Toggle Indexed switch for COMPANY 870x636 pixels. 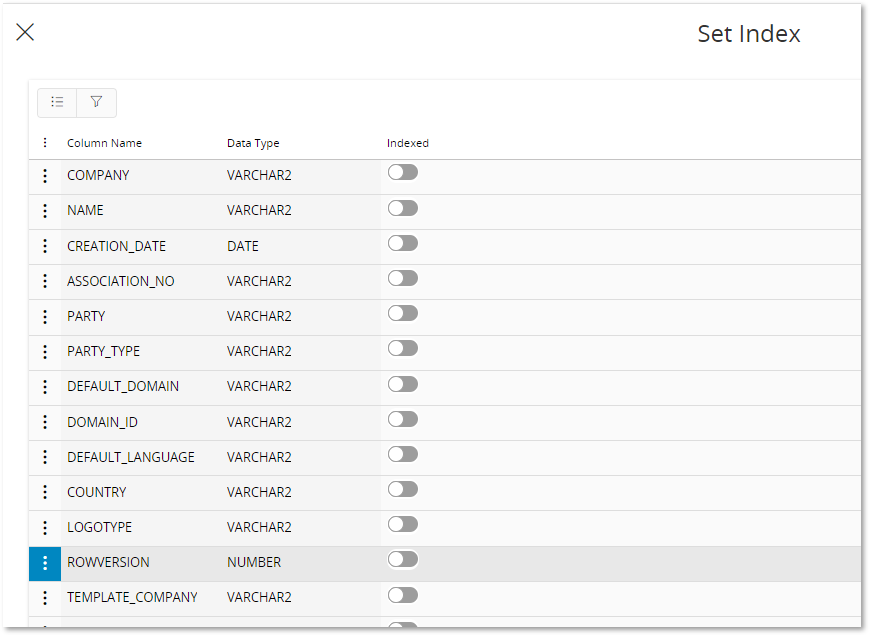pyautogui.click(x=403, y=173)
